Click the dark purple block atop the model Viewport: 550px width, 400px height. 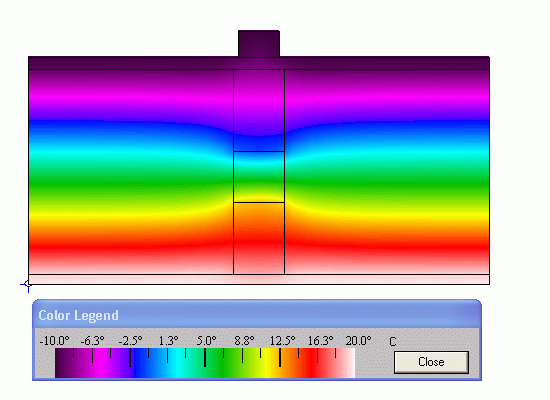coord(259,44)
